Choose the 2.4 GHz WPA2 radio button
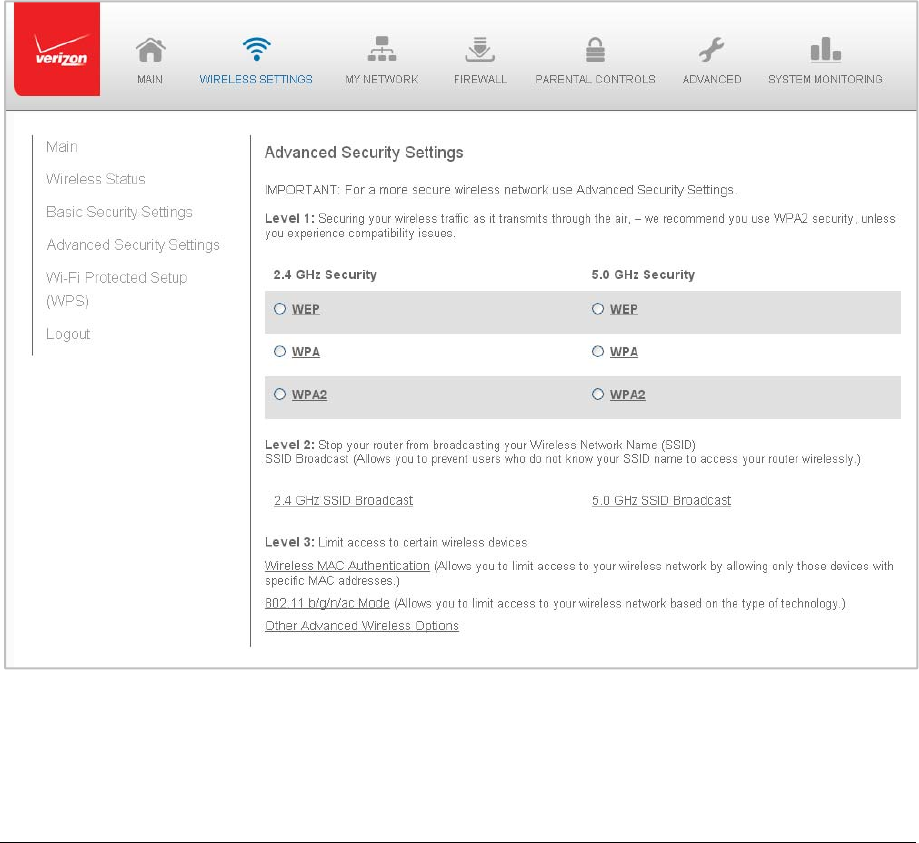Viewport: 919px width, 843px height. (280, 394)
